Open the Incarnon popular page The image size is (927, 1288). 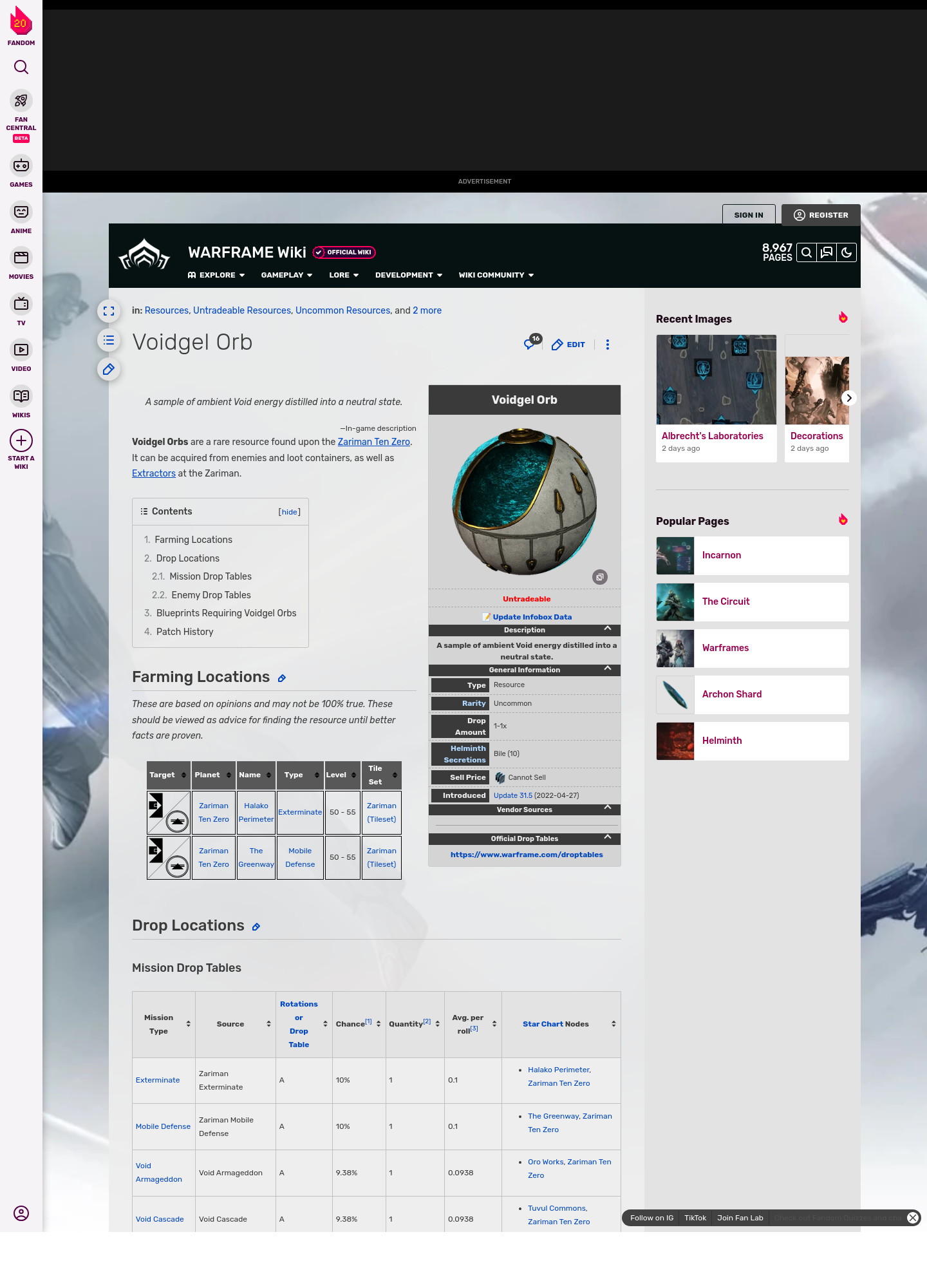pos(753,556)
